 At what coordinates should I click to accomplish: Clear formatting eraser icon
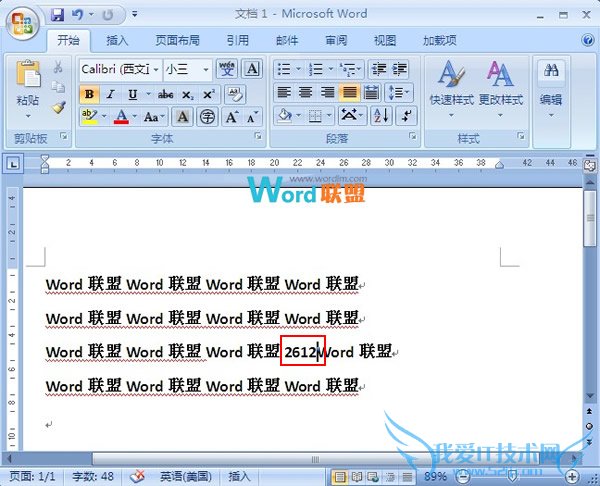click(235, 94)
